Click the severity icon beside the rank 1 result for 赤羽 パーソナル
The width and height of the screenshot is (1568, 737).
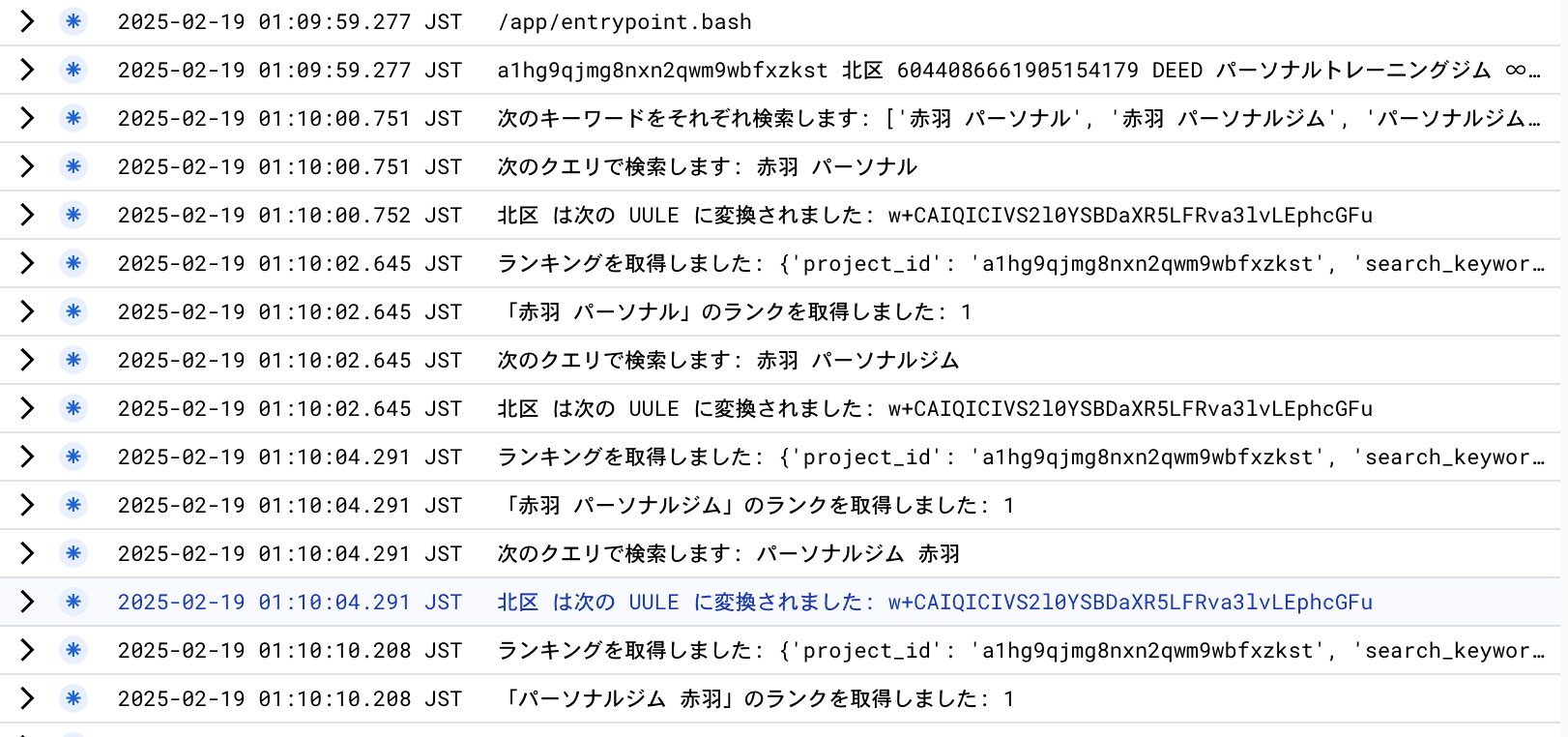(73, 311)
